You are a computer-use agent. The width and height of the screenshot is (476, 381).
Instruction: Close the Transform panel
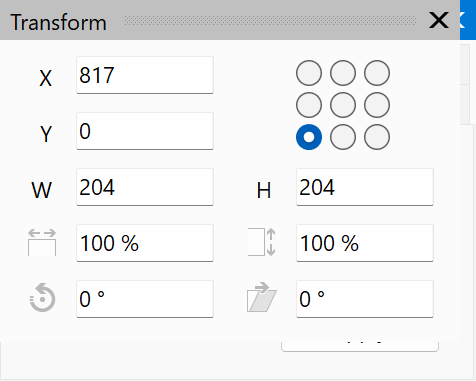click(x=439, y=20)
